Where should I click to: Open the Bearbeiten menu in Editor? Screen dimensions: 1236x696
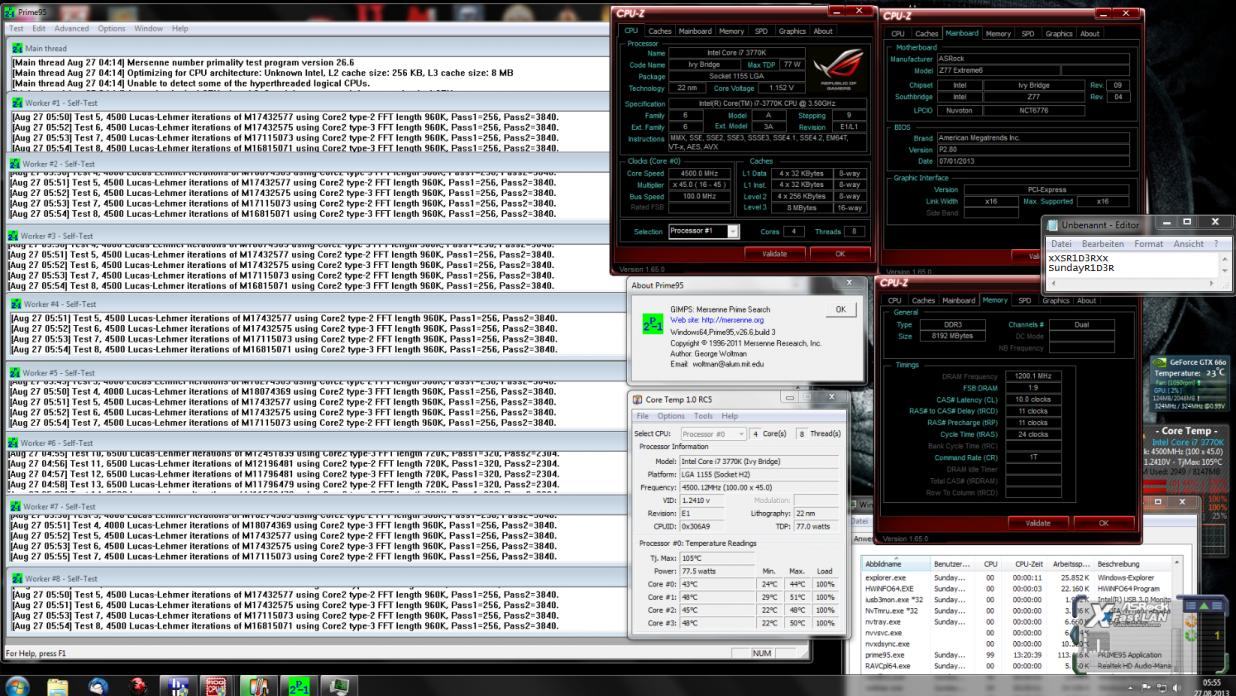click(x=1102, y=244)
